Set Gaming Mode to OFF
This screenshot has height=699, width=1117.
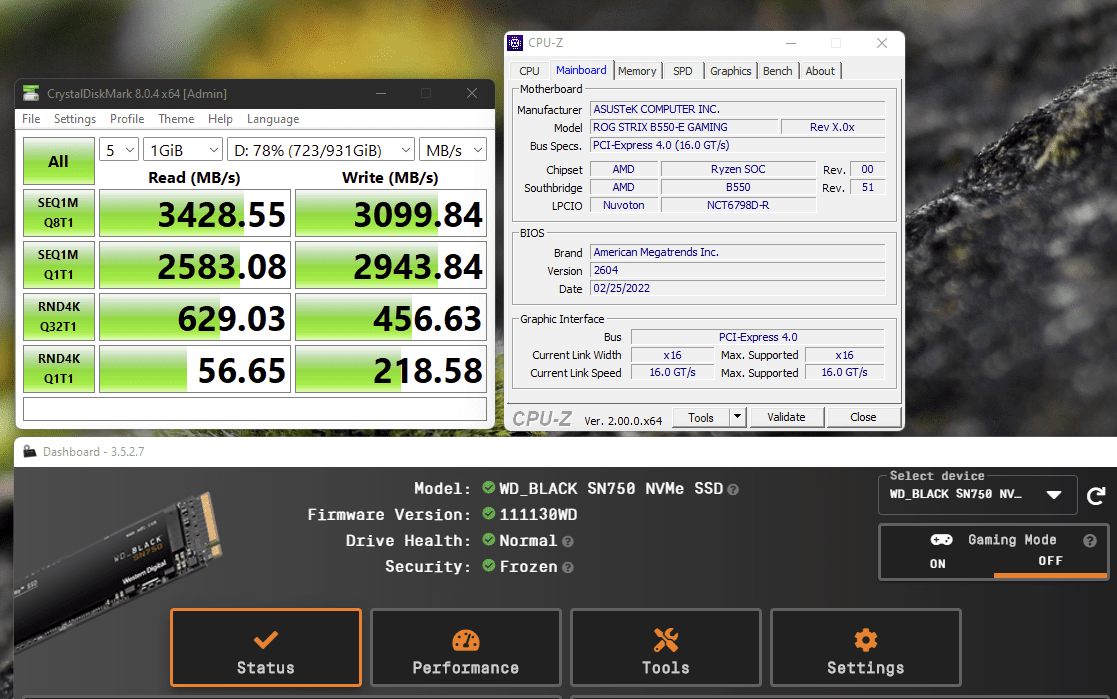click(x=1050, y=561)
